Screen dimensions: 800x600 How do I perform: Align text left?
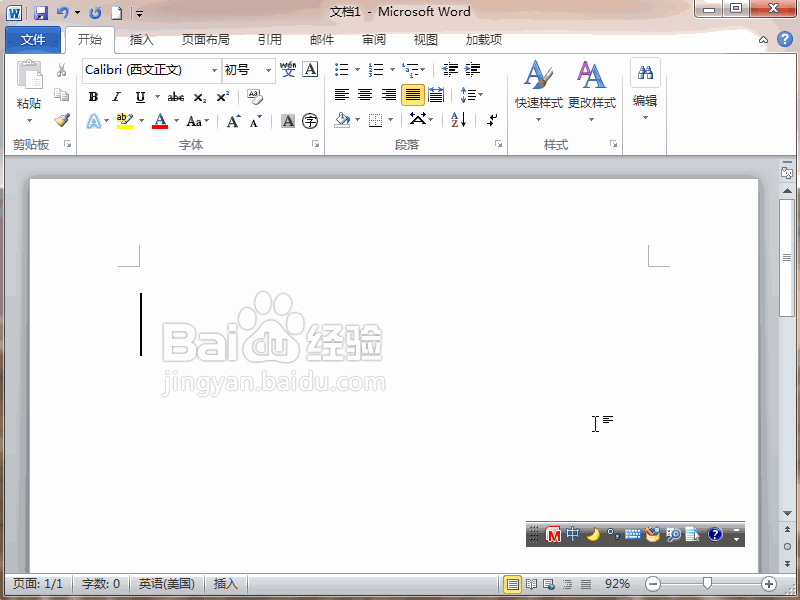pyautogui.click(x=342, y=95)
